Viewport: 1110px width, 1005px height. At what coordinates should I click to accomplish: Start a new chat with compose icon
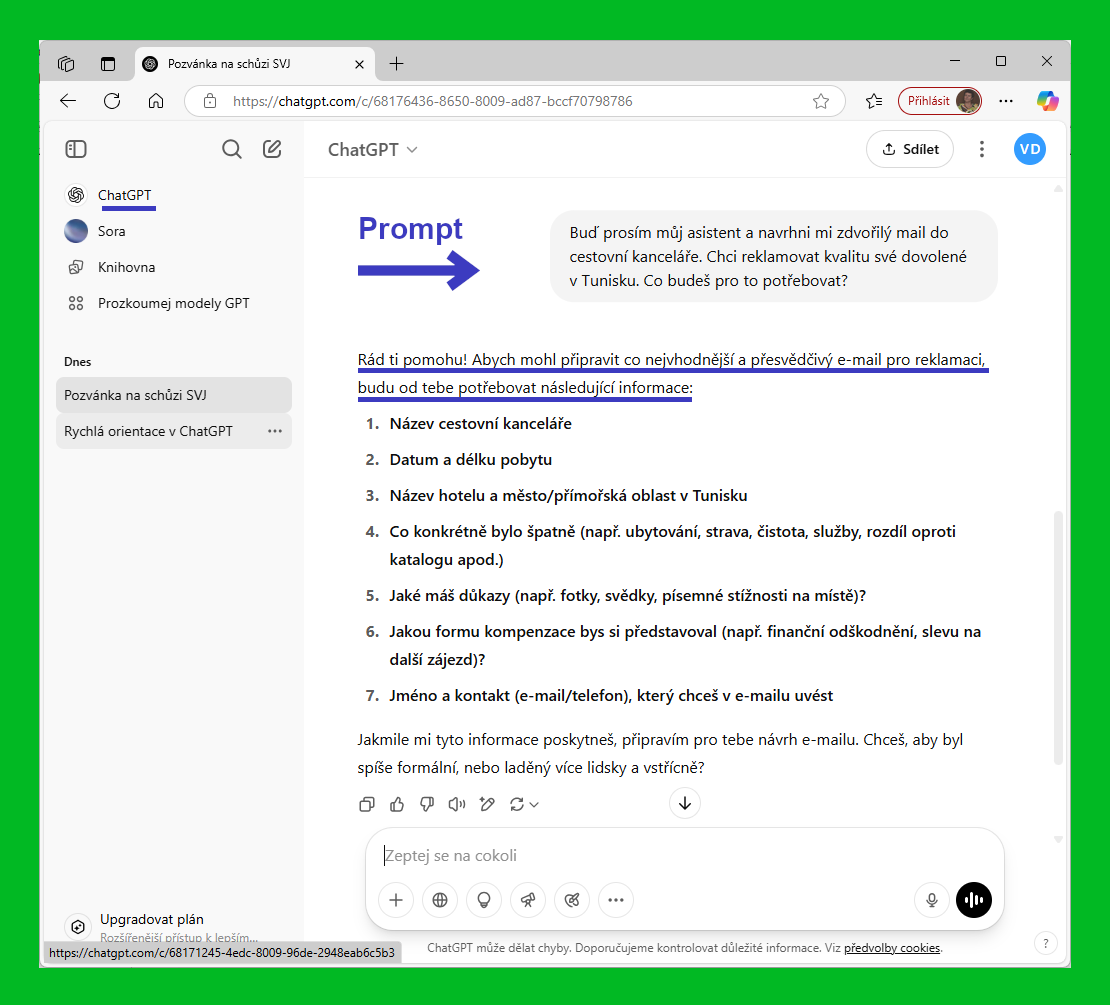[272, 149]
